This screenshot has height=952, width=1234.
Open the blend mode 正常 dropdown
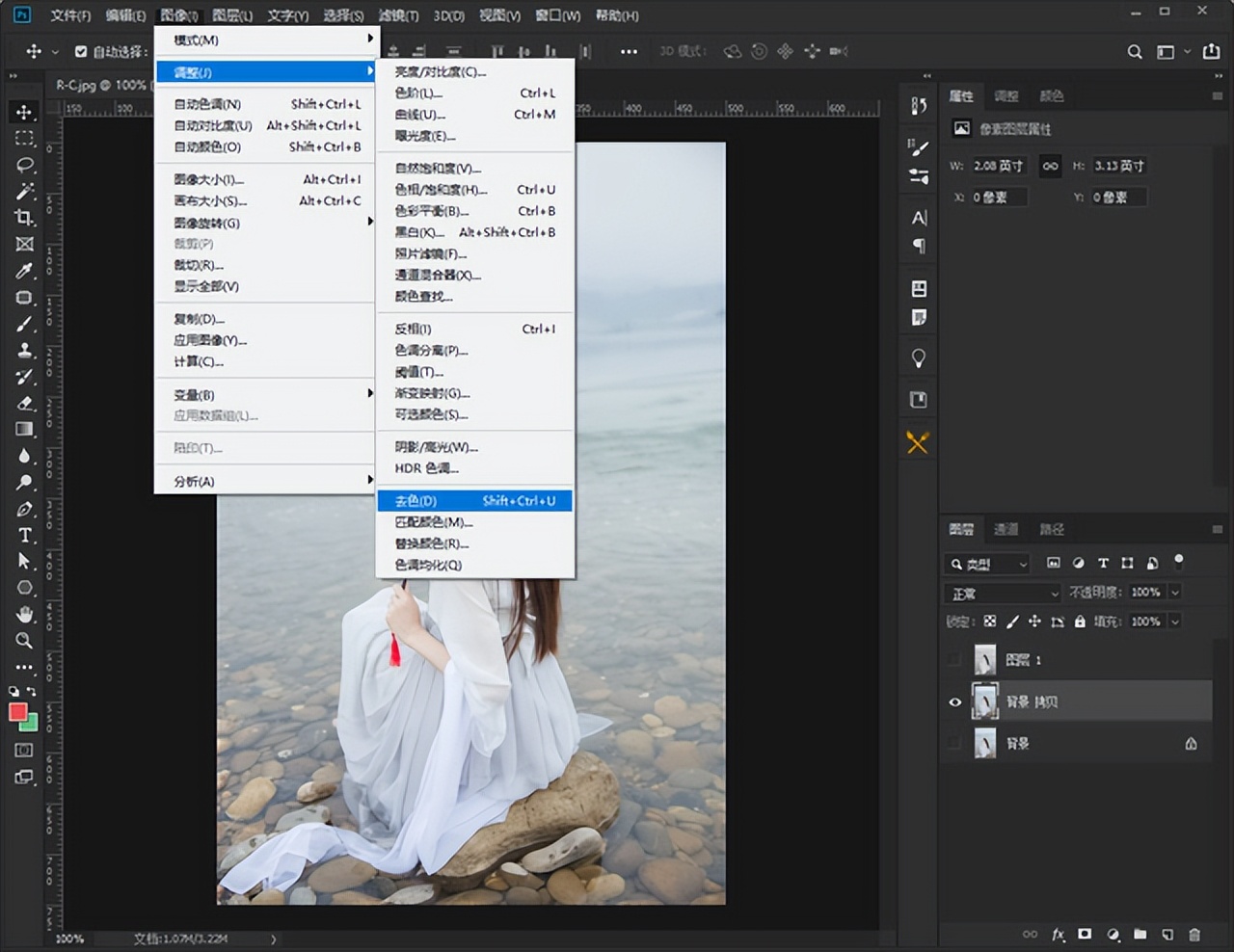(1002, 594)
